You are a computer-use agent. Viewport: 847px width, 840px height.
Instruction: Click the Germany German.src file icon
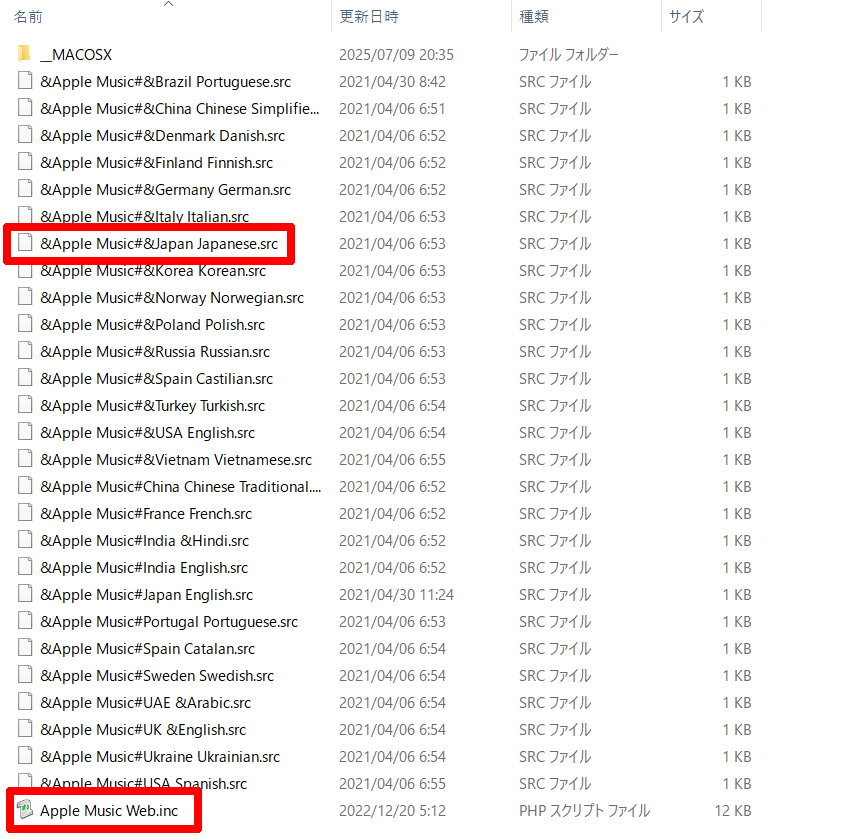click(25, 189)
